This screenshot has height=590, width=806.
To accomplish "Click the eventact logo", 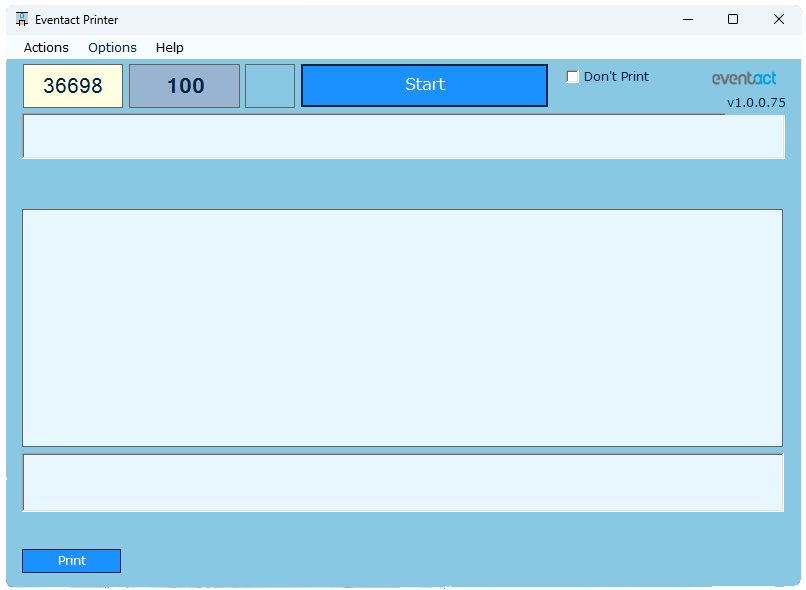I will (x=743, y=78).
